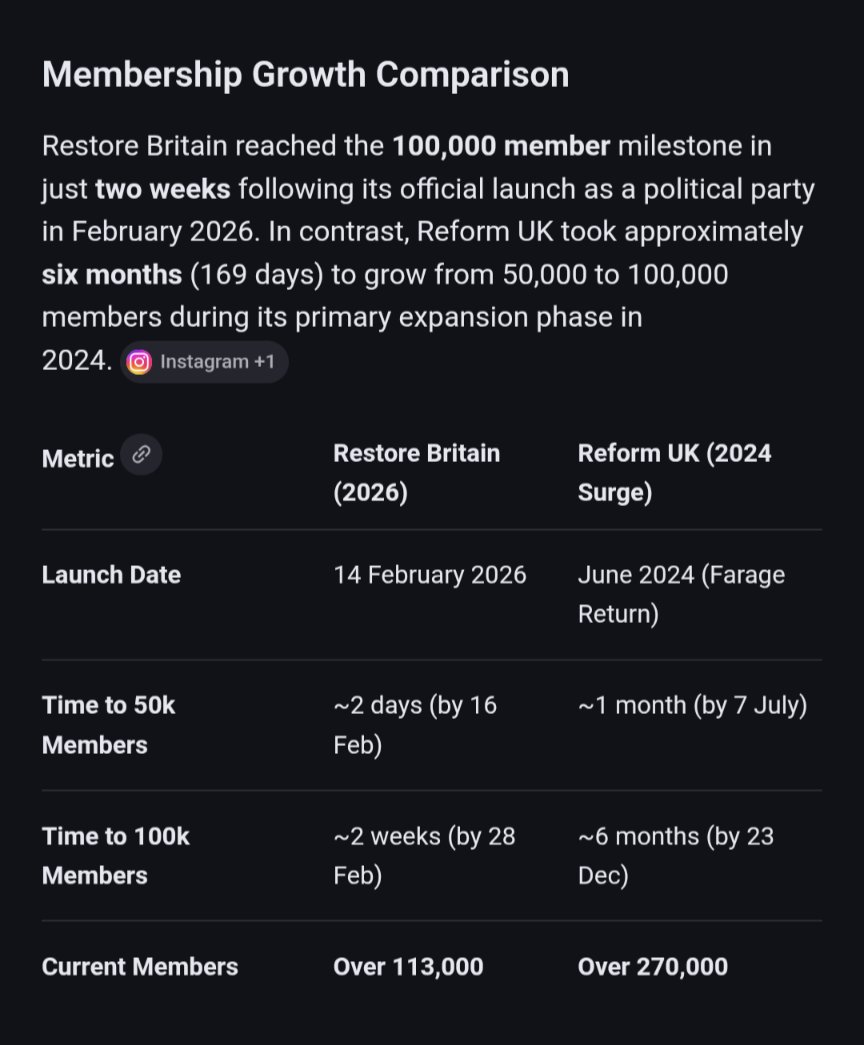
Task: Click the 'Launch Date' row label
Action: pyautogui.click(x=111, y=575)
